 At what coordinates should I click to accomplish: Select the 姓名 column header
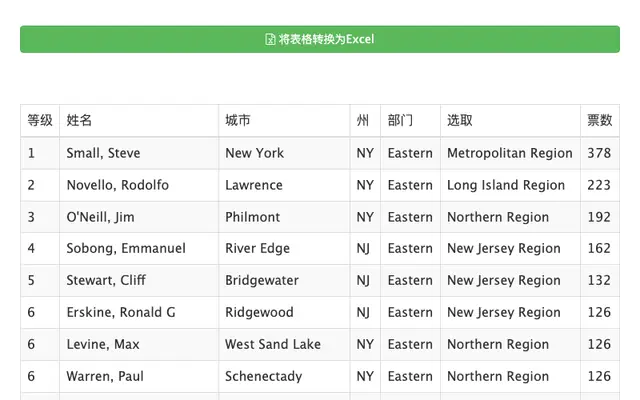click(x=139, y=120)
